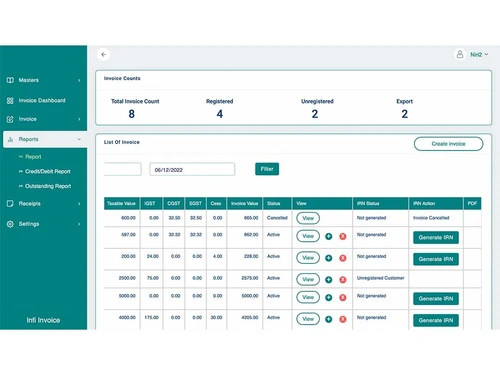The height and width of the screenshot is (375, 500).
Task: Select the Report submenu item
Action: click(x=33, y=157)
